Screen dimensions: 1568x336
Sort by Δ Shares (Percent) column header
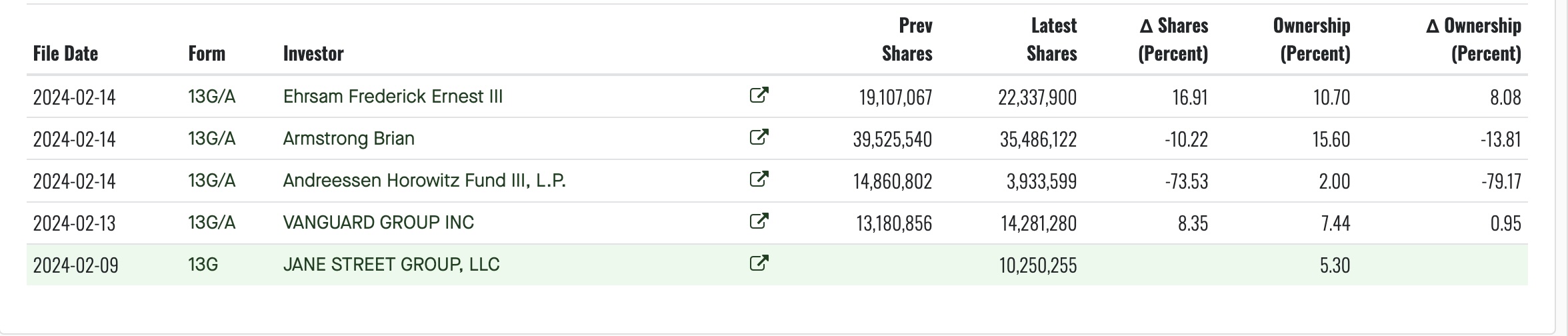[x=1173, y=39]
